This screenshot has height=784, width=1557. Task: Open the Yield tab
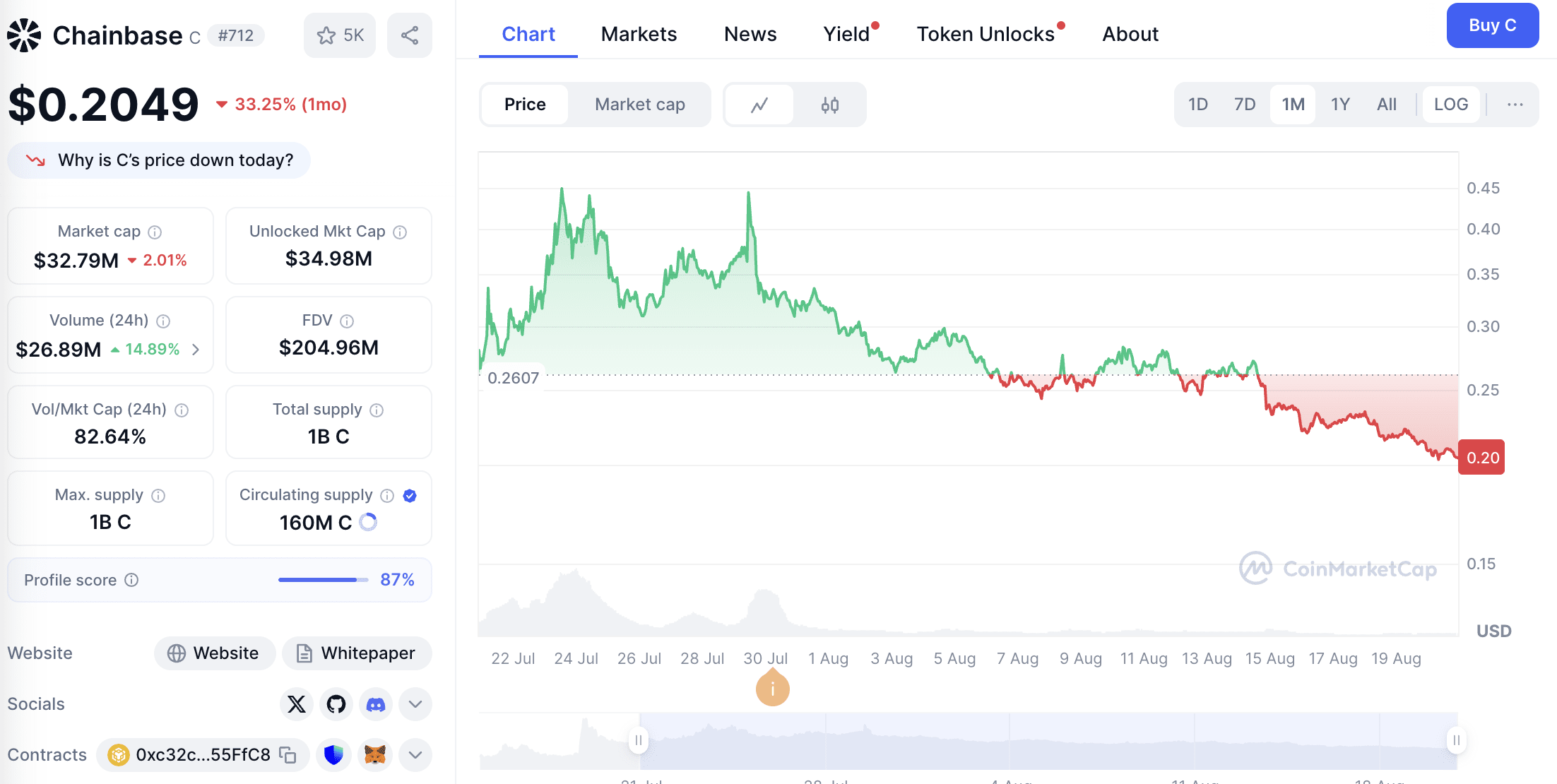846,34
